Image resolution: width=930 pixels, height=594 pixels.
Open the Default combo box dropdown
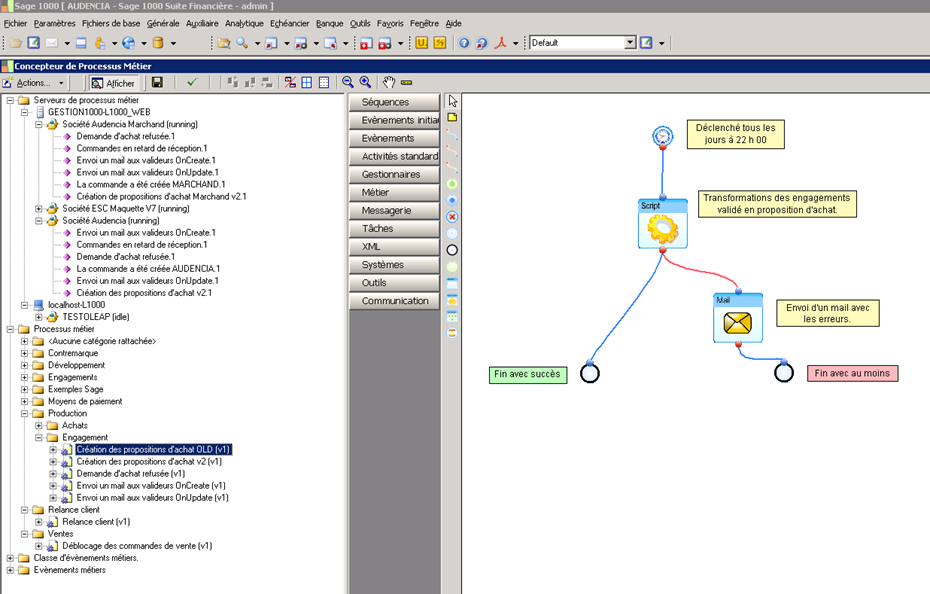point(630,43)
